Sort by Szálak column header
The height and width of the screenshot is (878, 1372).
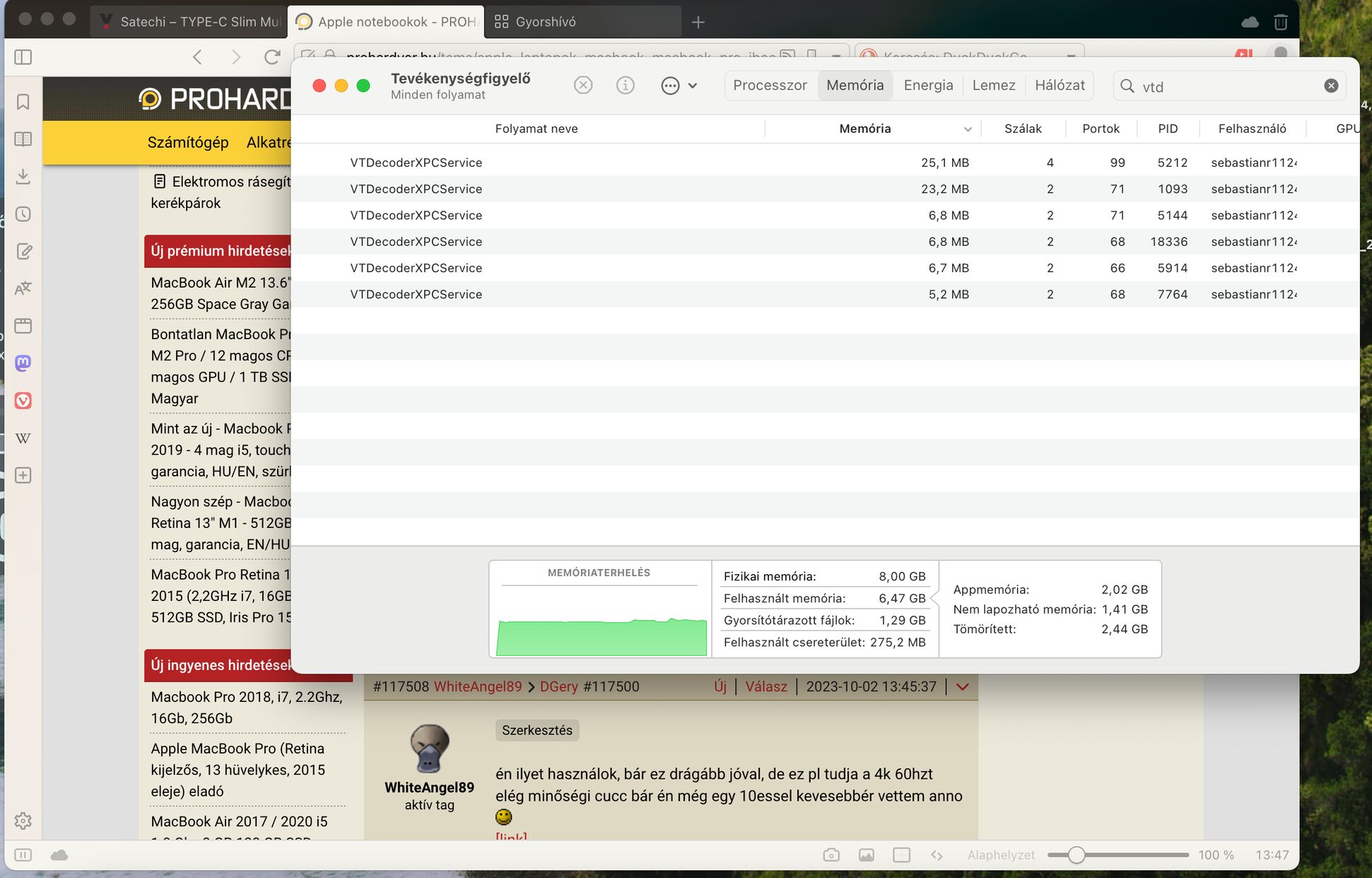[1023, 129]
